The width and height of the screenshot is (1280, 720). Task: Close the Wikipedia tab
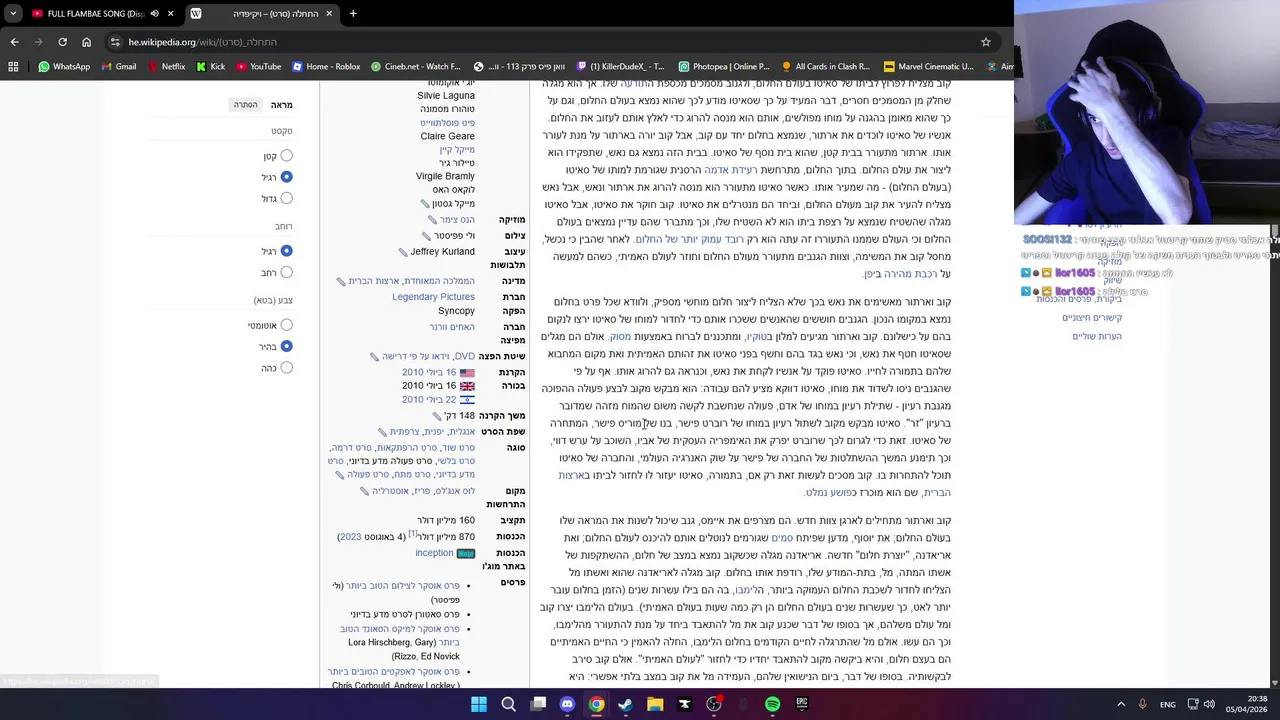(327, 14)
